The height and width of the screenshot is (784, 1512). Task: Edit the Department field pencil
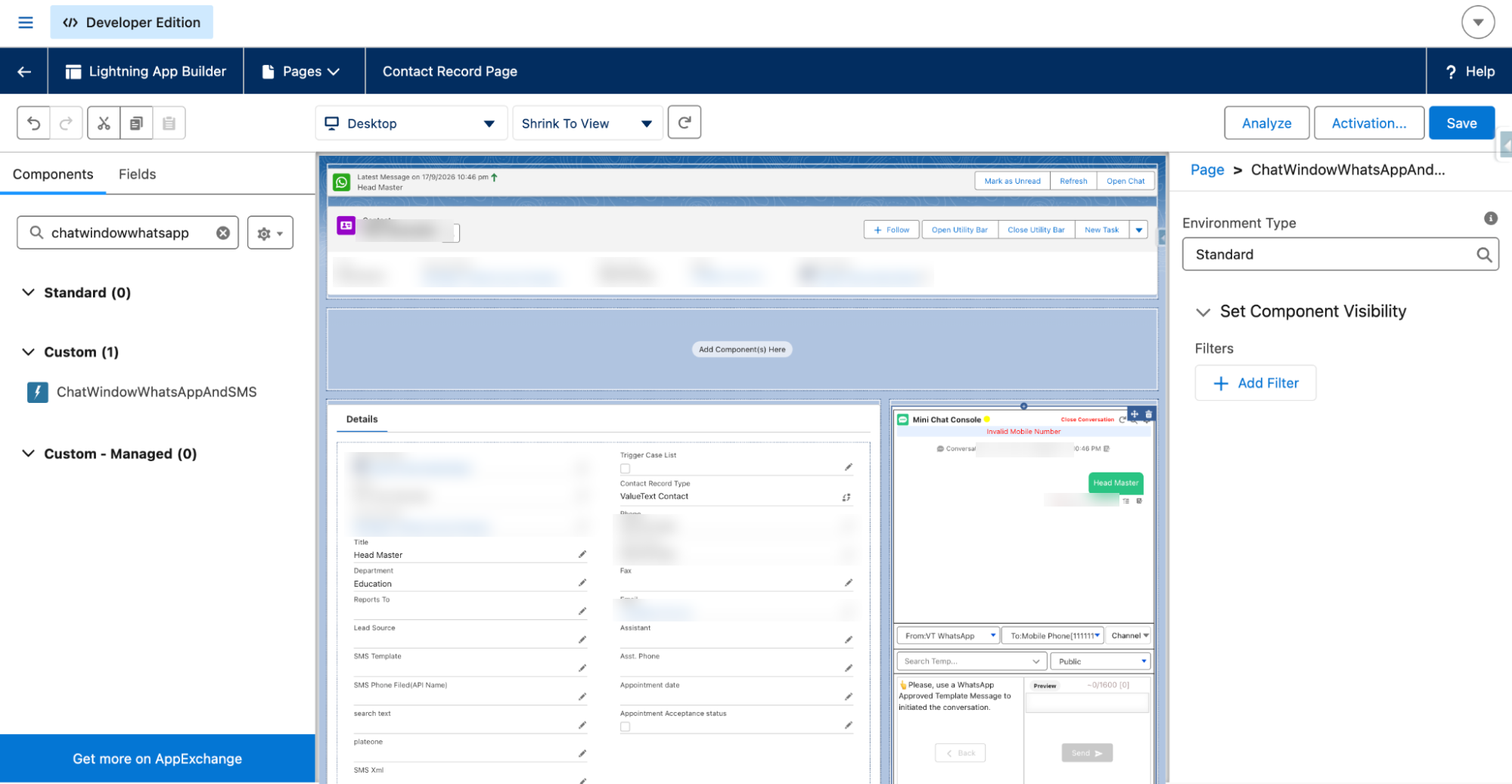[x=582, y=583]
